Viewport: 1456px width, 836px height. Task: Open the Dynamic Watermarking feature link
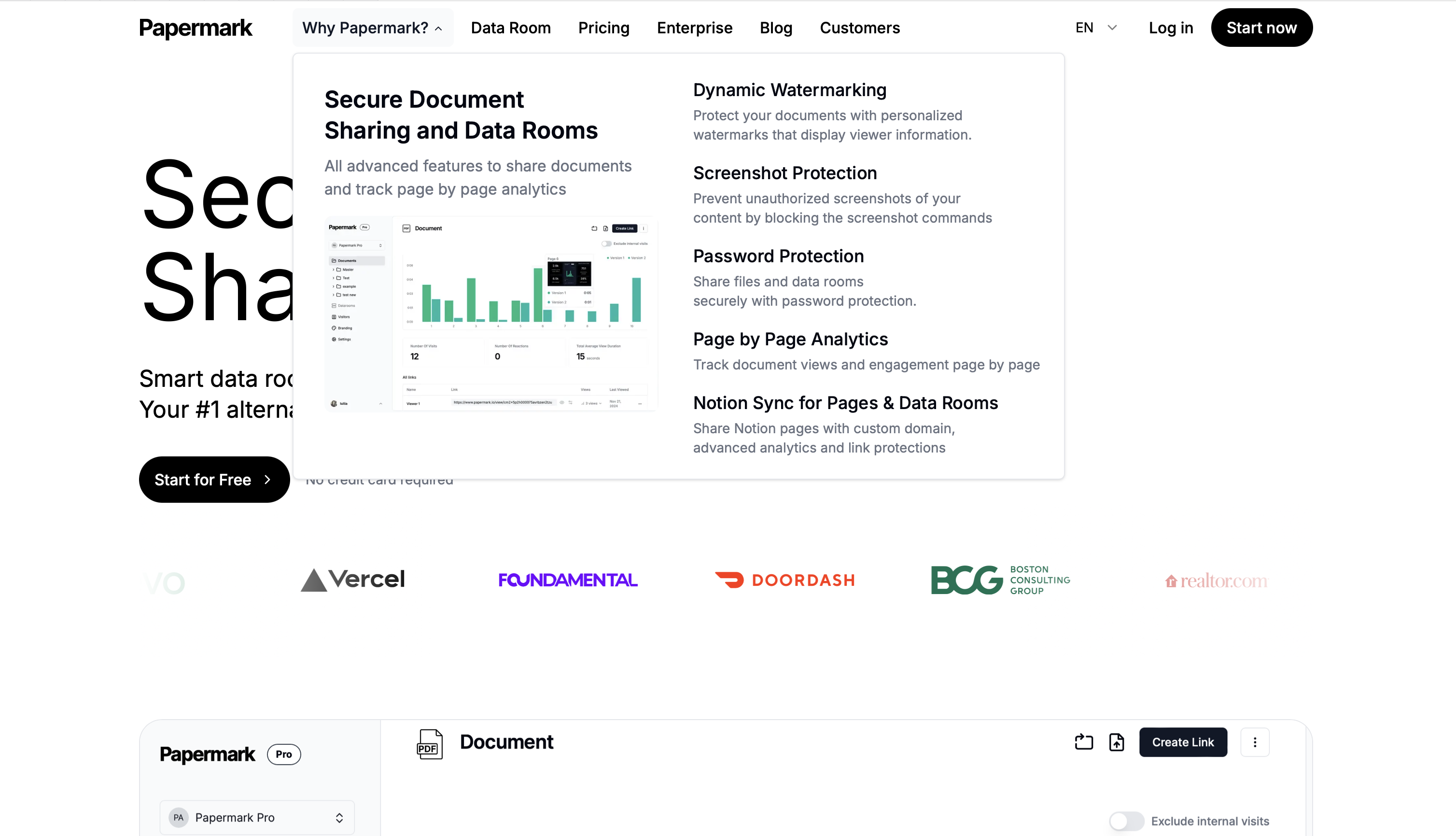pyautogui.click(x=789, y=90)
